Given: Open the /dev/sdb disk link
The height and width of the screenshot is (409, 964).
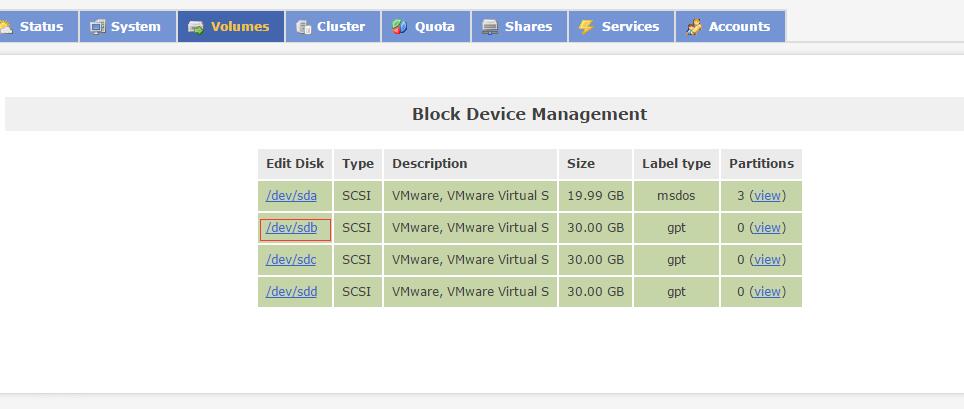Looking at the screenshot, I should point(291,228).
